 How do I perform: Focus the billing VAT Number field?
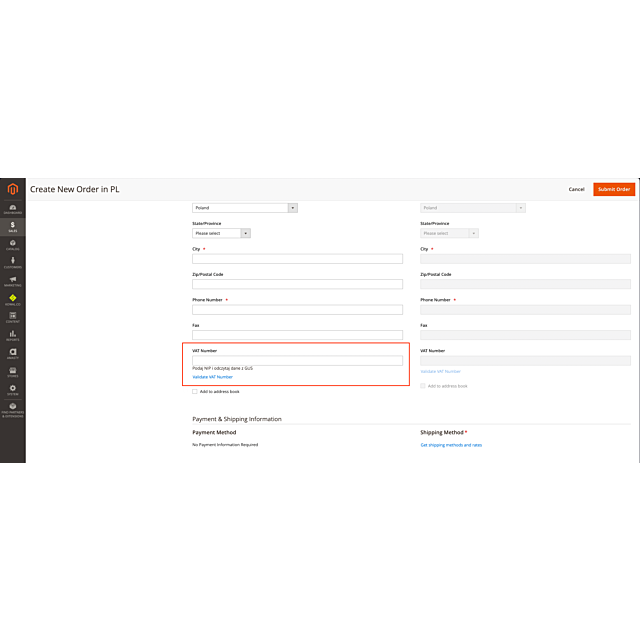click(x=297, y=360)
